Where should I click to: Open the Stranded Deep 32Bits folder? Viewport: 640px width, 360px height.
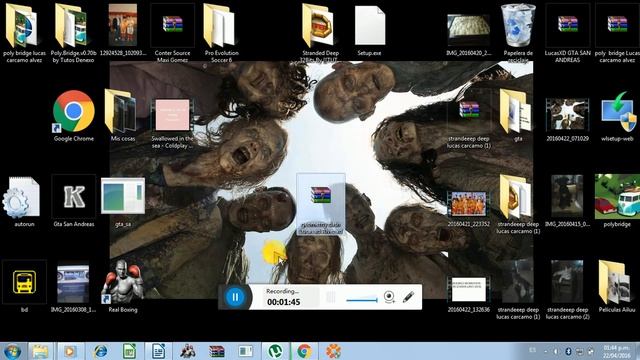(x=320, y=33)
